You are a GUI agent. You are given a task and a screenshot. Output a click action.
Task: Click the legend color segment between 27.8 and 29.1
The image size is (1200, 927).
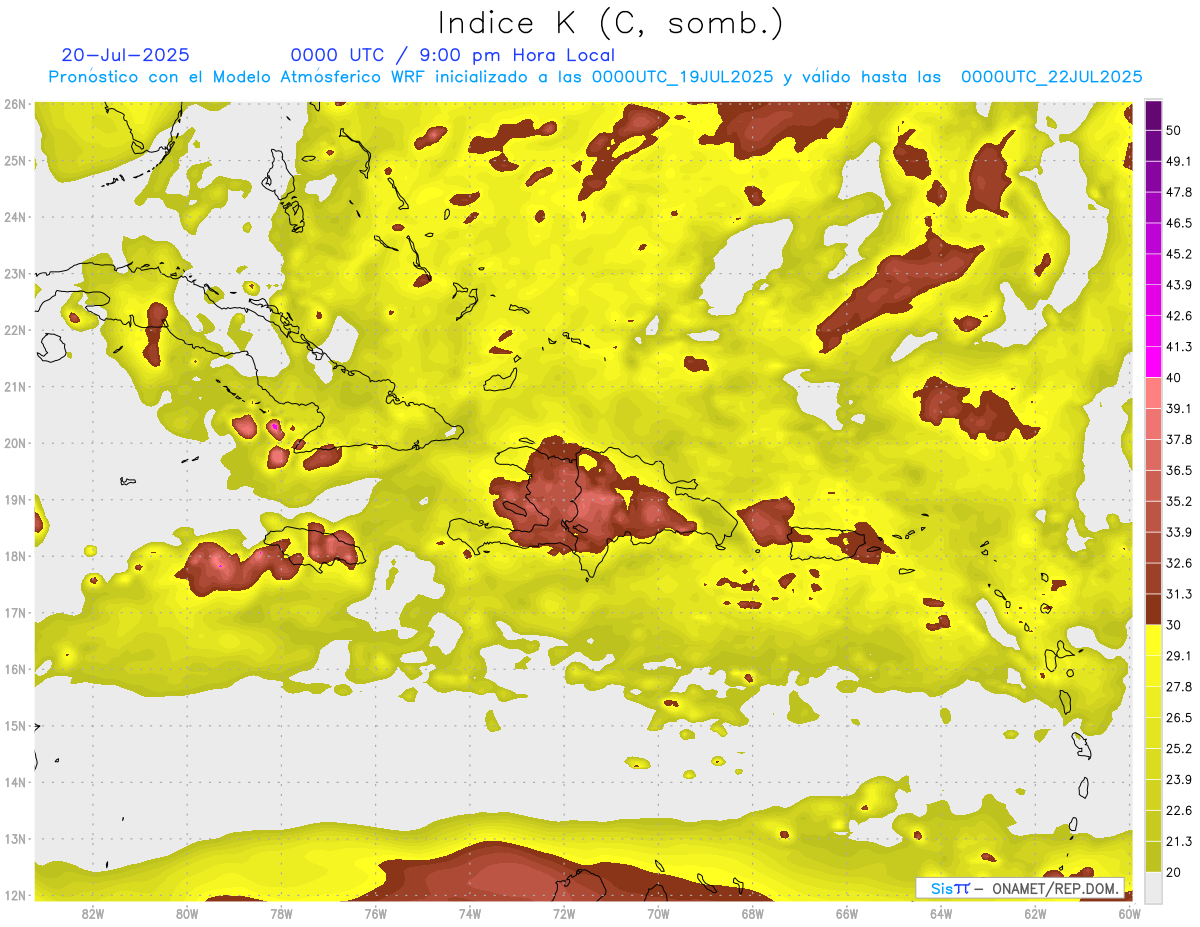[1153, 671]
